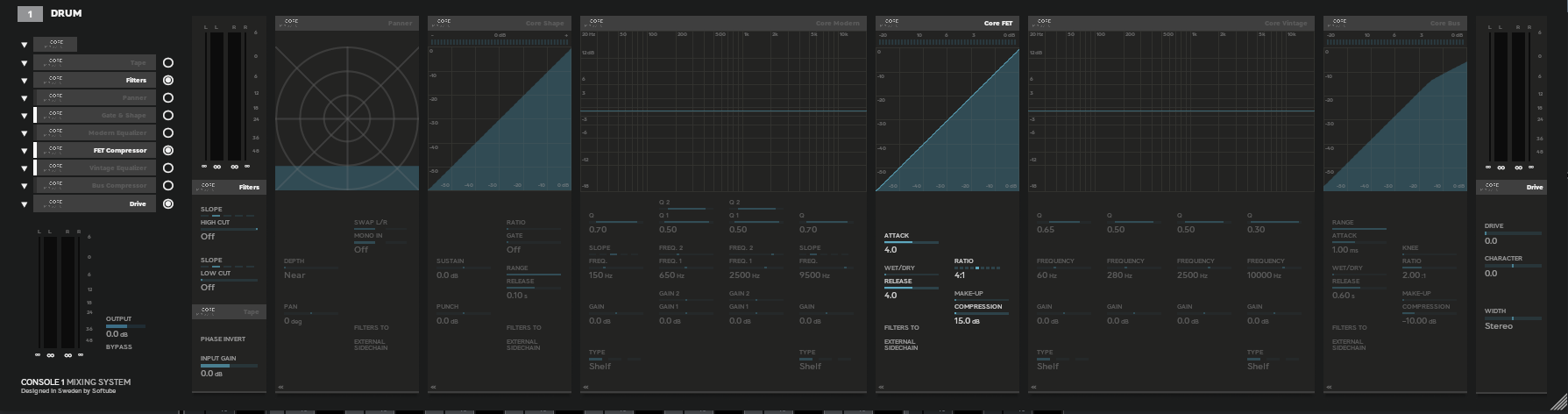Disable the FET Compressor module toggle
Viewport: 1568px width, 414px height.
[168, 151]
